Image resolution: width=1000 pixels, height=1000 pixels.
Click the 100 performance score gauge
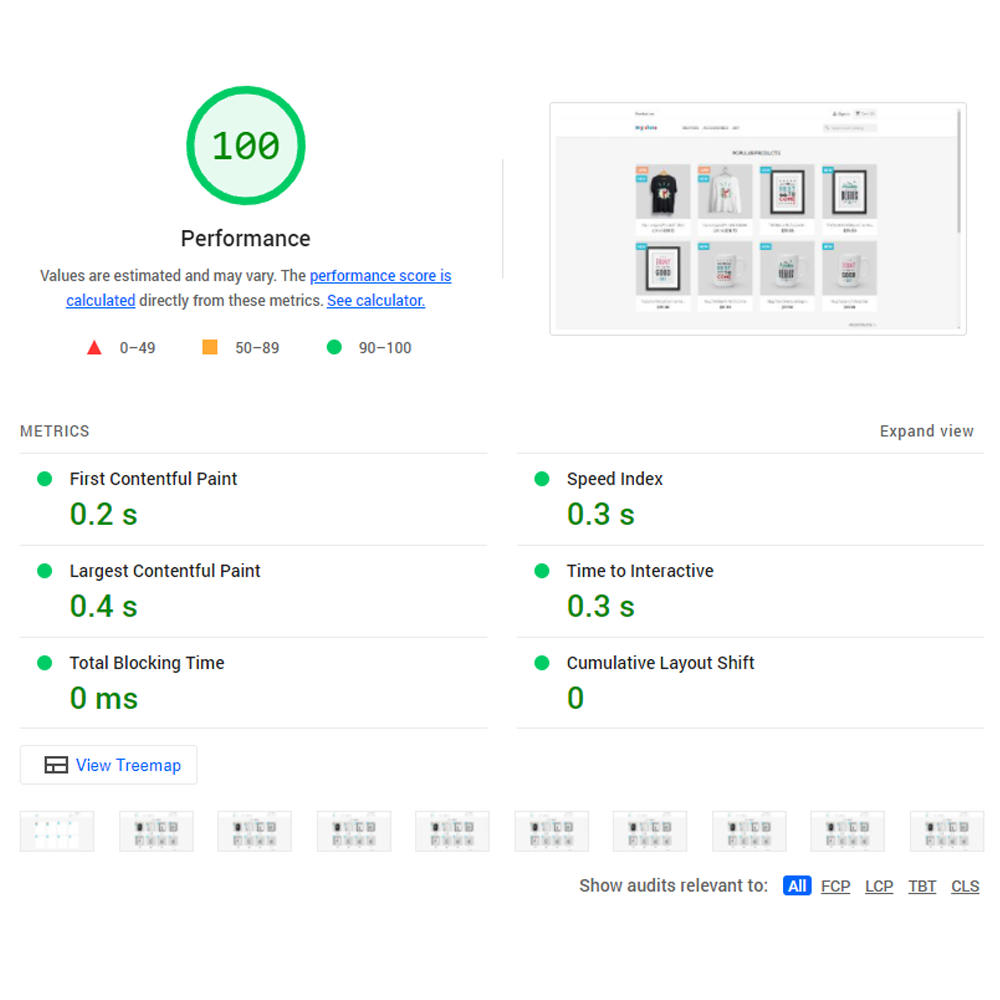[246, 145]
